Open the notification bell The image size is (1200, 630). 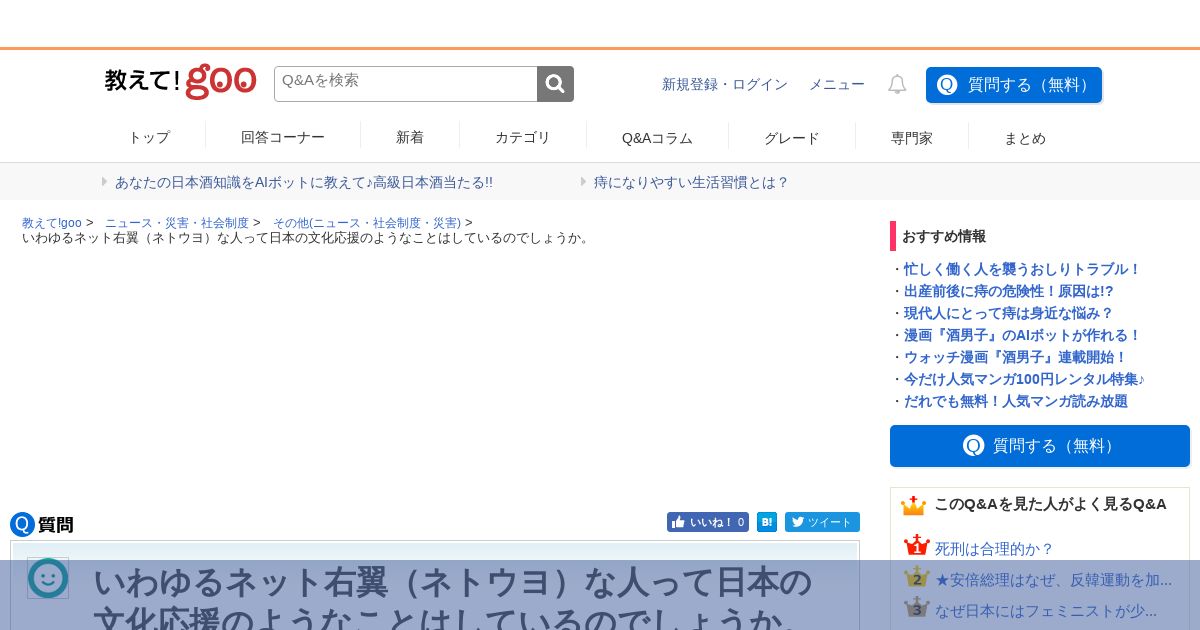pyautogui.click(x=897, y=85)
